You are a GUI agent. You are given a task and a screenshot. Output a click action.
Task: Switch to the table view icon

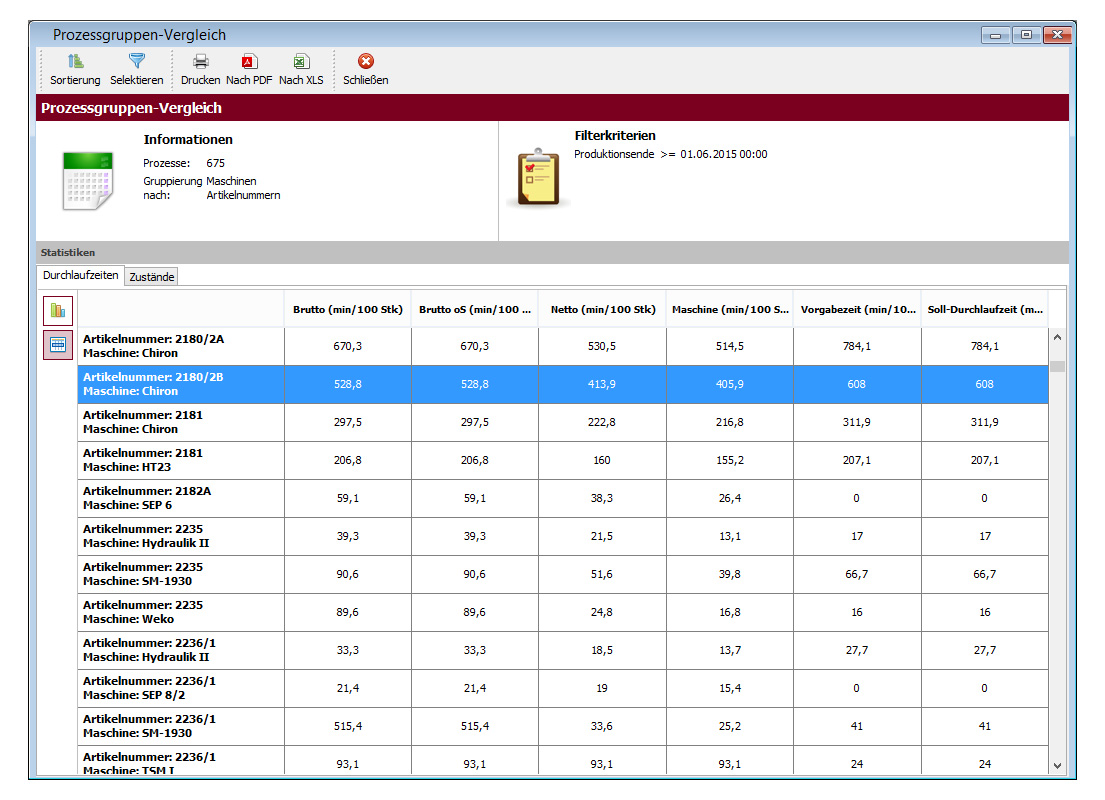pos(58,345)
